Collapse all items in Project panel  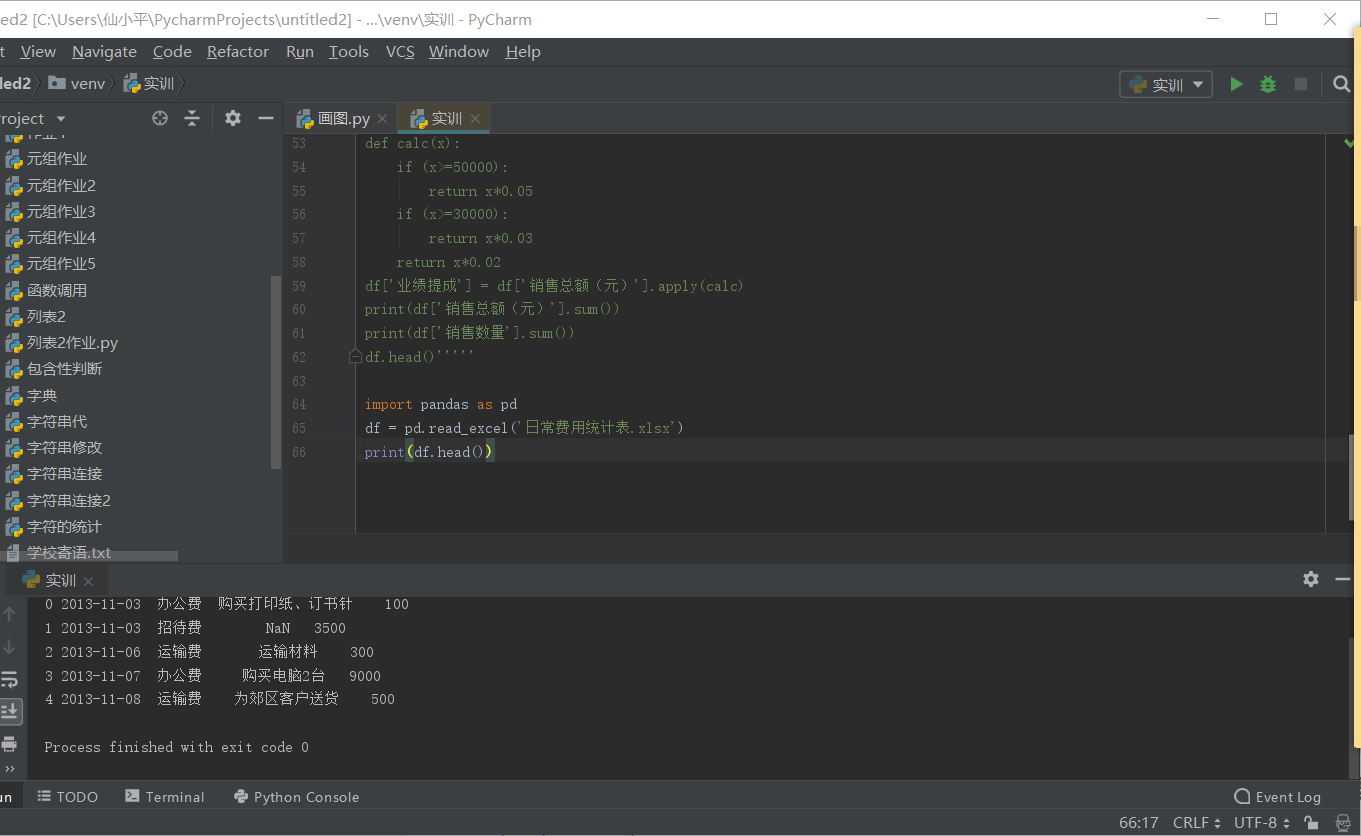click(x=192, y=118)
